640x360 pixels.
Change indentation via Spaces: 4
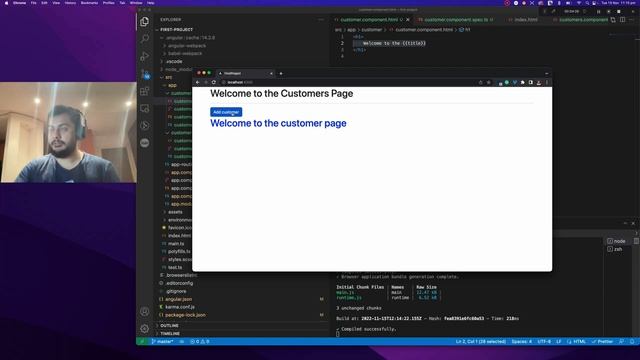(x=522, y=342)
